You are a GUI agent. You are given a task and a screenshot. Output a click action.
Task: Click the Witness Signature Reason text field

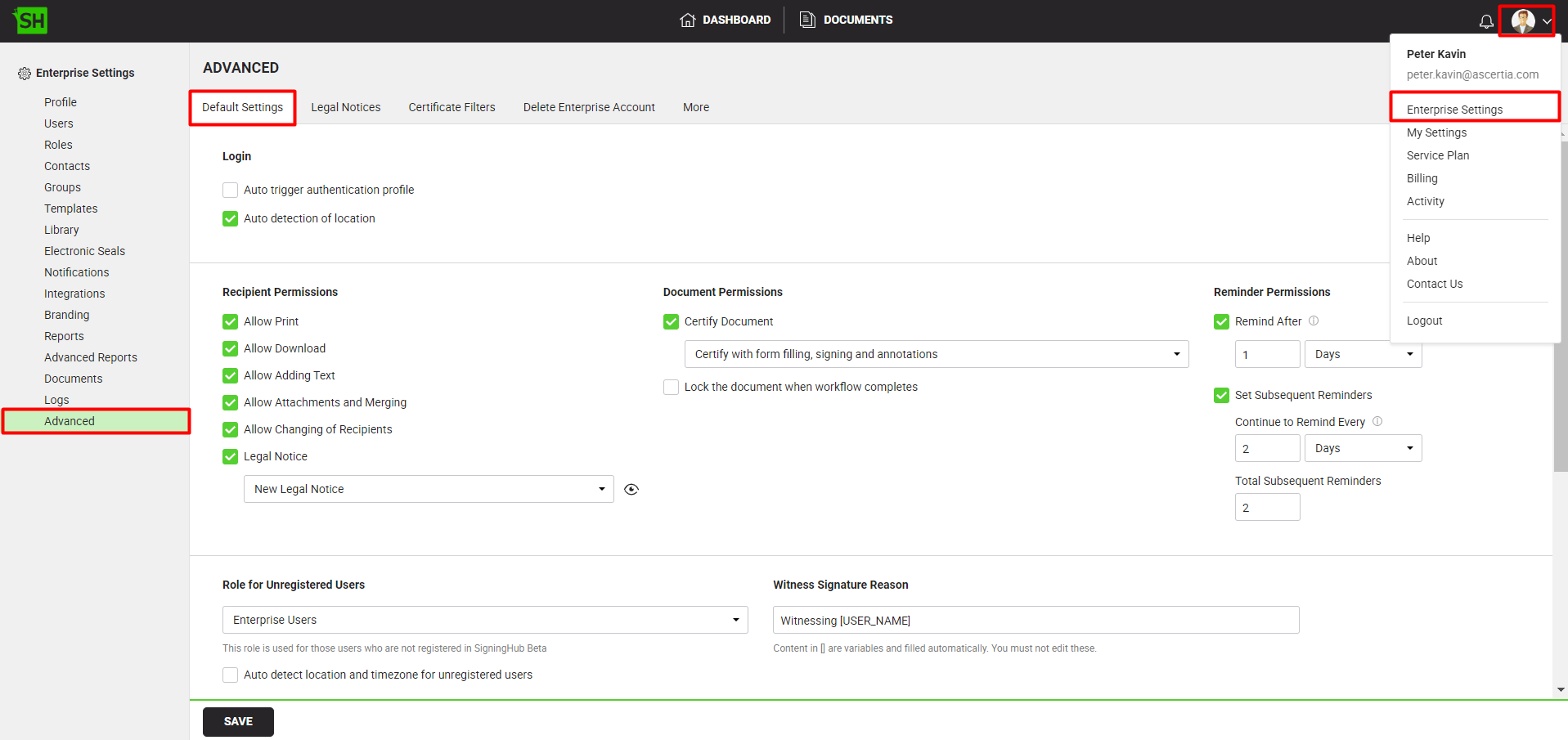1035,620
